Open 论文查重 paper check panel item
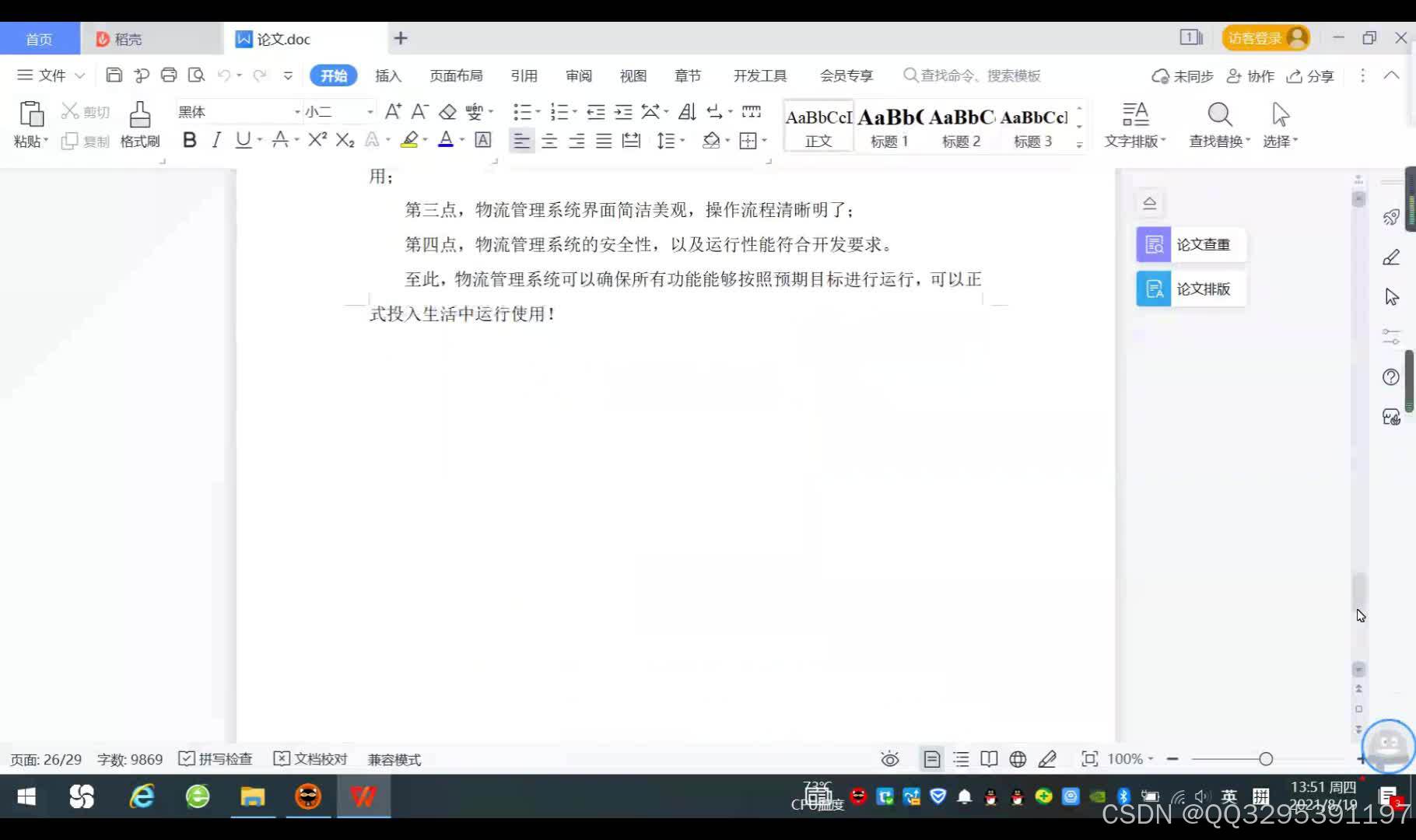 tap(1190, 244)
